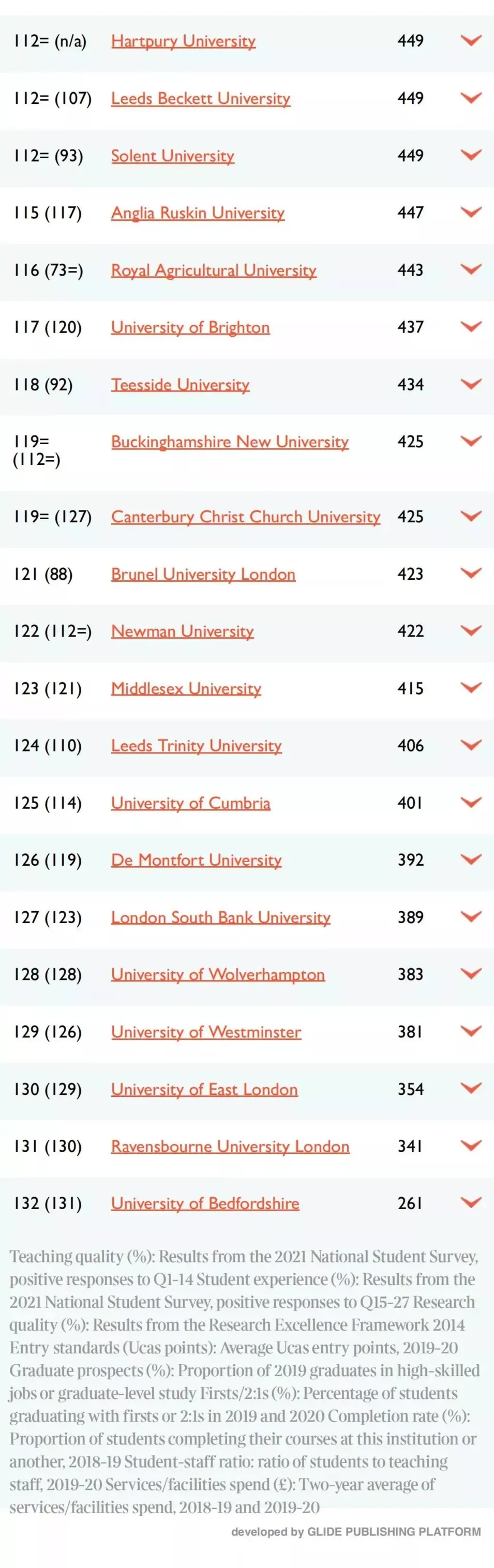Expand Brunel University London row arrow
The image size is (494, 1568).
(471, 574)
